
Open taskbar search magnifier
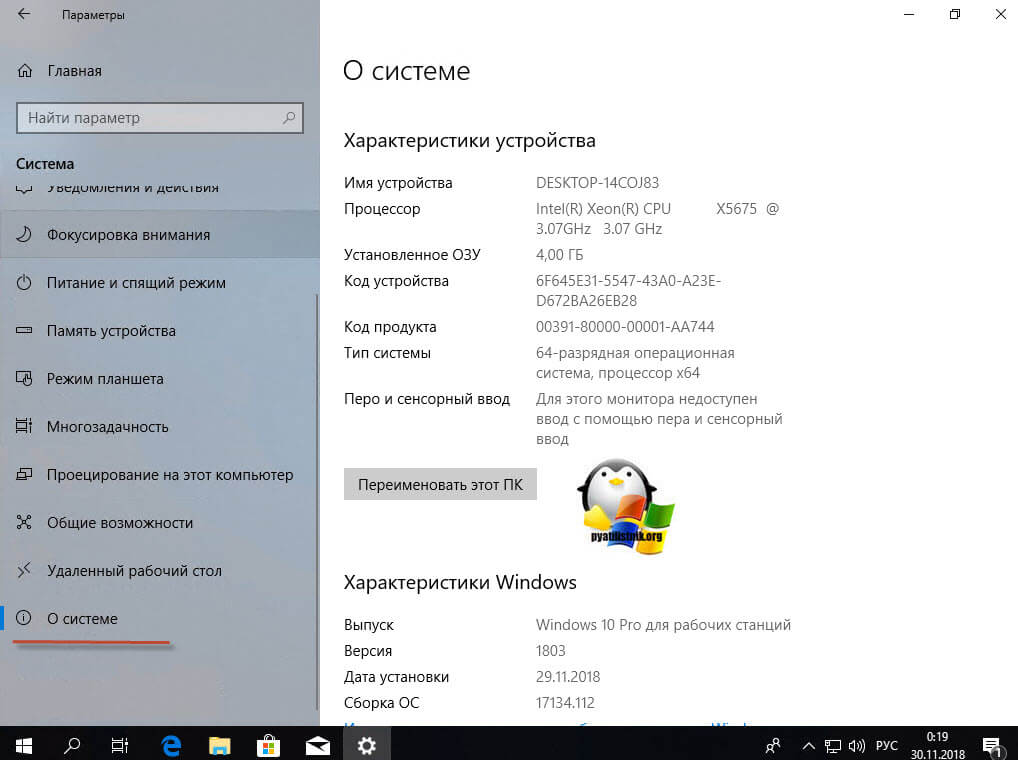pyautogui.click(x=71, y=744)
